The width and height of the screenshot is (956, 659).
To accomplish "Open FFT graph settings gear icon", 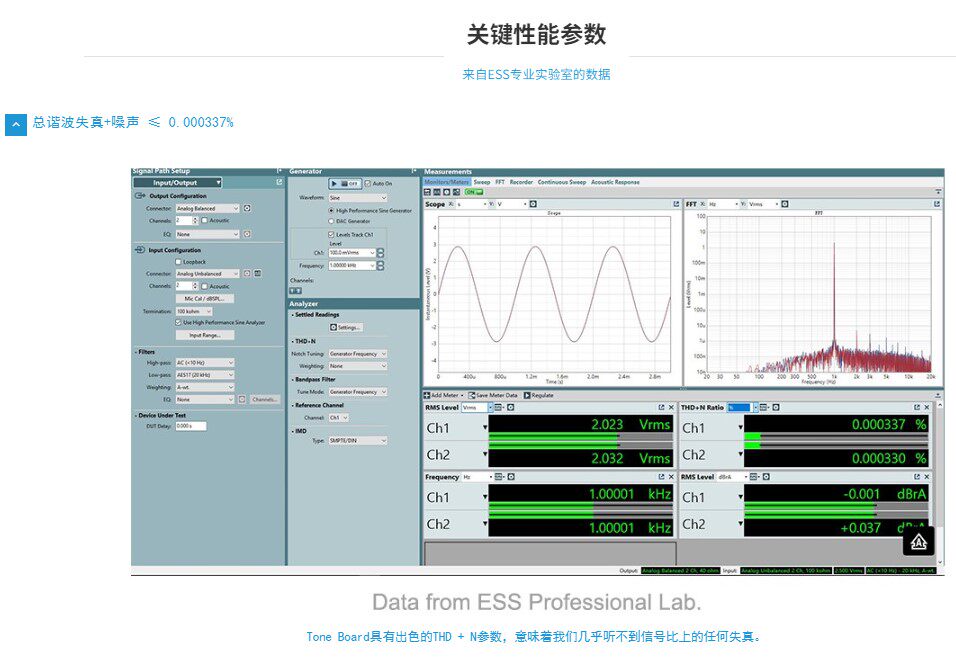I will [x=785, y=204].
